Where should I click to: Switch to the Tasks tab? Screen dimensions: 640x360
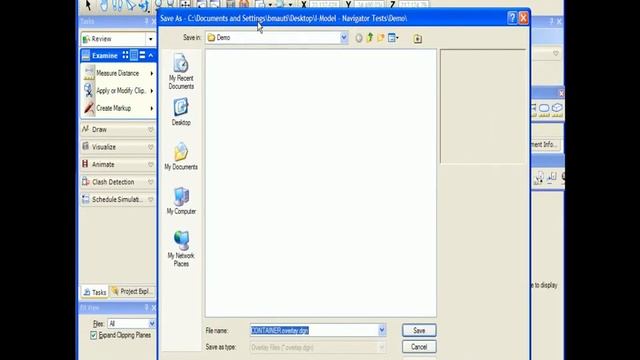(95, 292)
